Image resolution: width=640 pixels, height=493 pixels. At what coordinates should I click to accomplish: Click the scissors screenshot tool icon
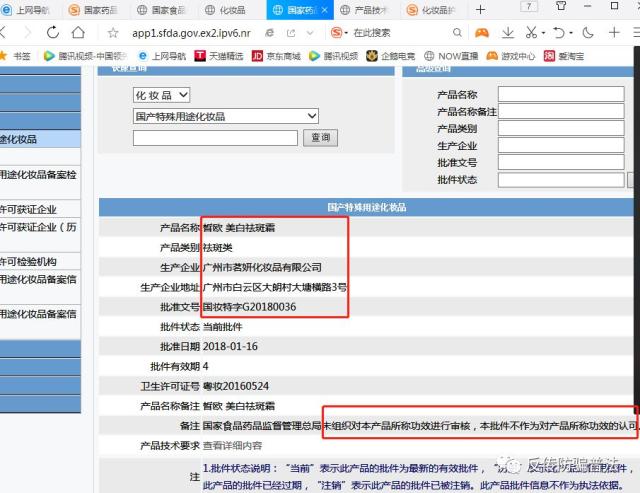pos(531,33)
